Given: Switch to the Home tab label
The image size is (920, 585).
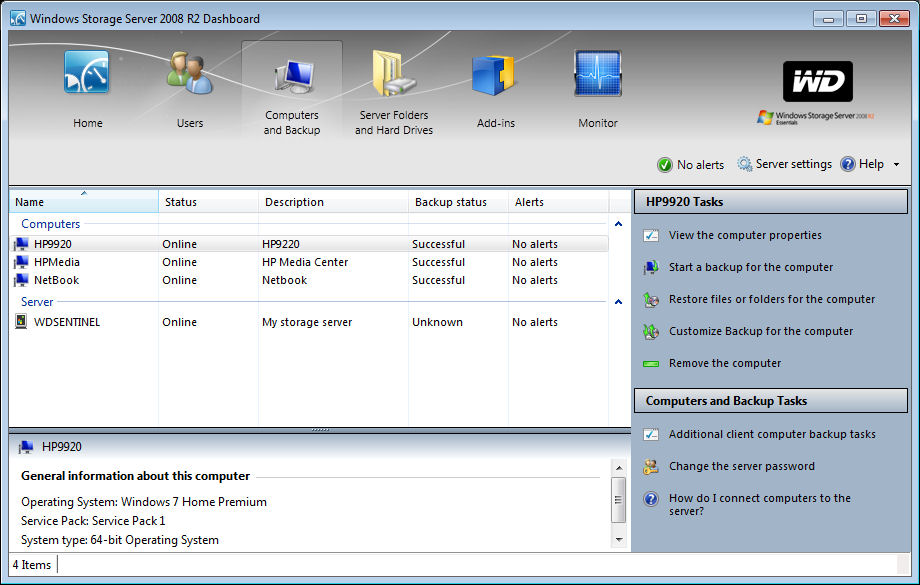Looking at the screenshot, I should [x=87, y=123].
